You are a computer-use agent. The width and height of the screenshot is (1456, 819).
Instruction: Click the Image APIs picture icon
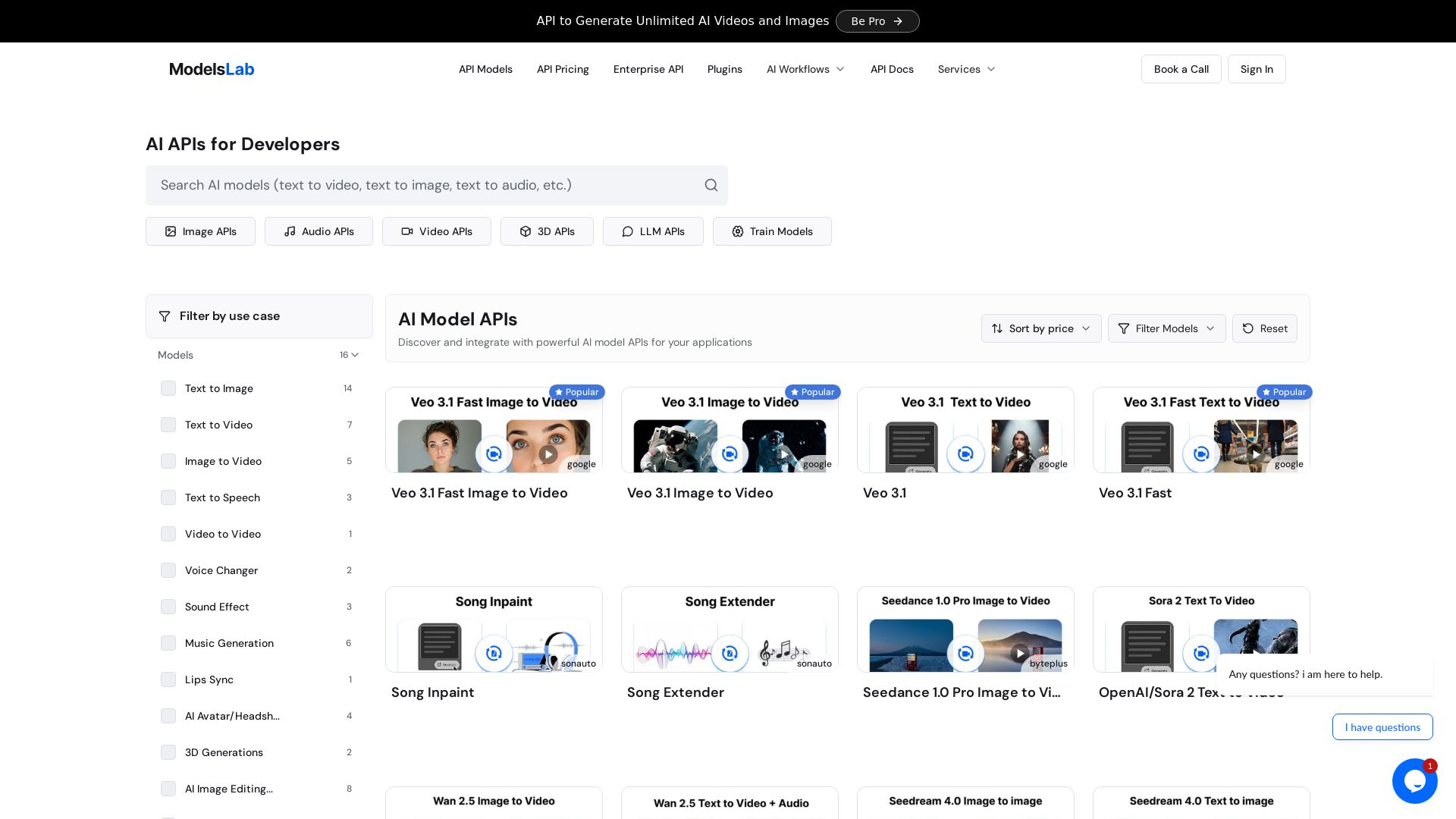coord(171,231)
